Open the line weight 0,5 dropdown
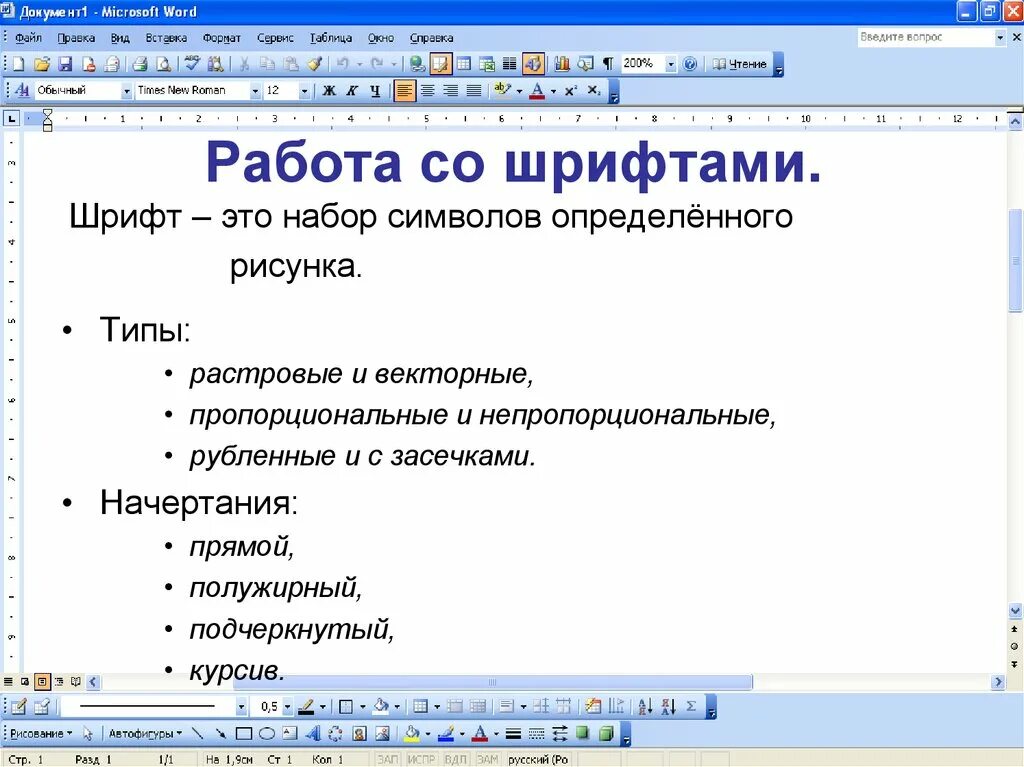The height and width of the screenshot is (767, 1024). pos(287,706)
